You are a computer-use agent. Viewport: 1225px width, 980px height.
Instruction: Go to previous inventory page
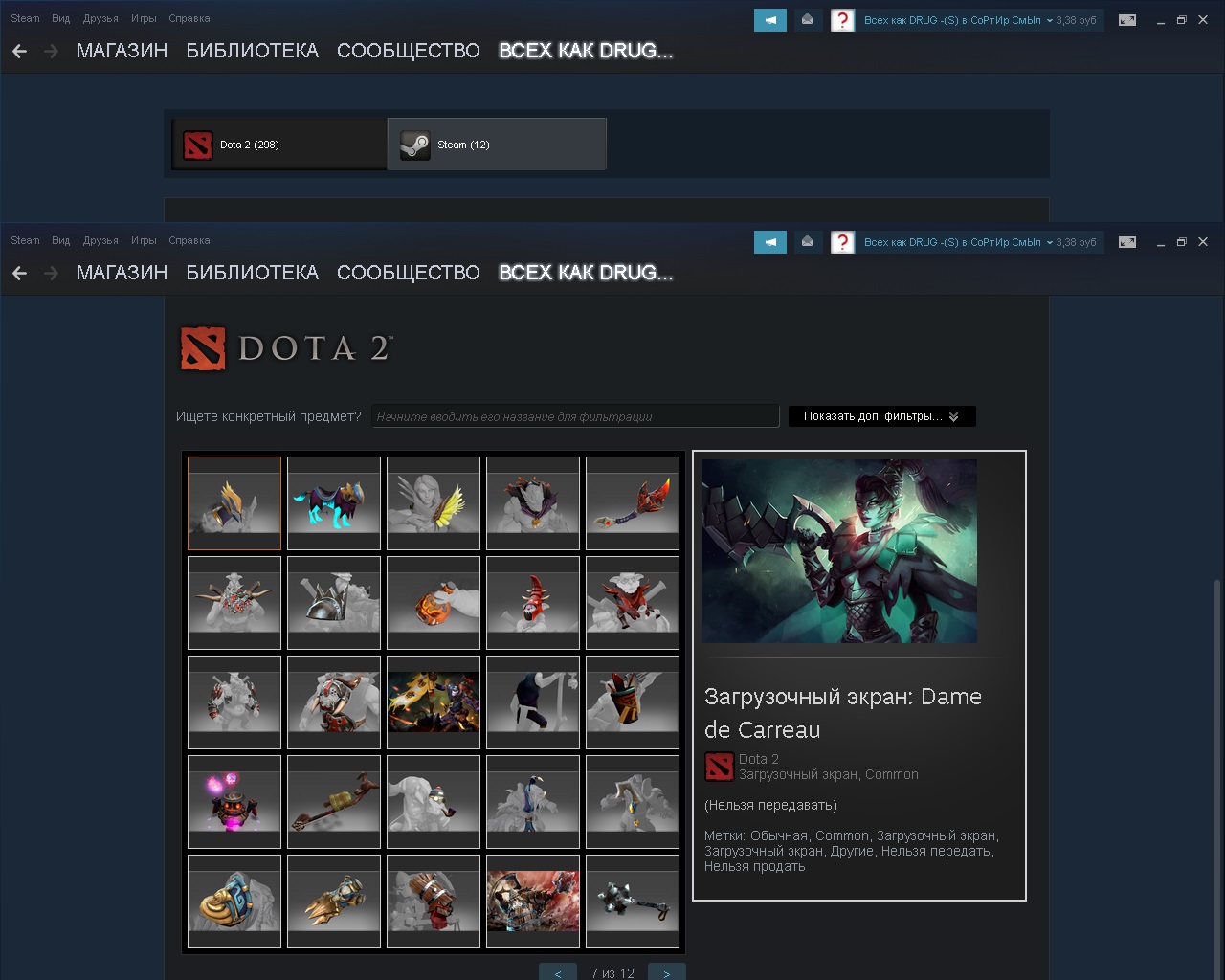tap(558, 972)
